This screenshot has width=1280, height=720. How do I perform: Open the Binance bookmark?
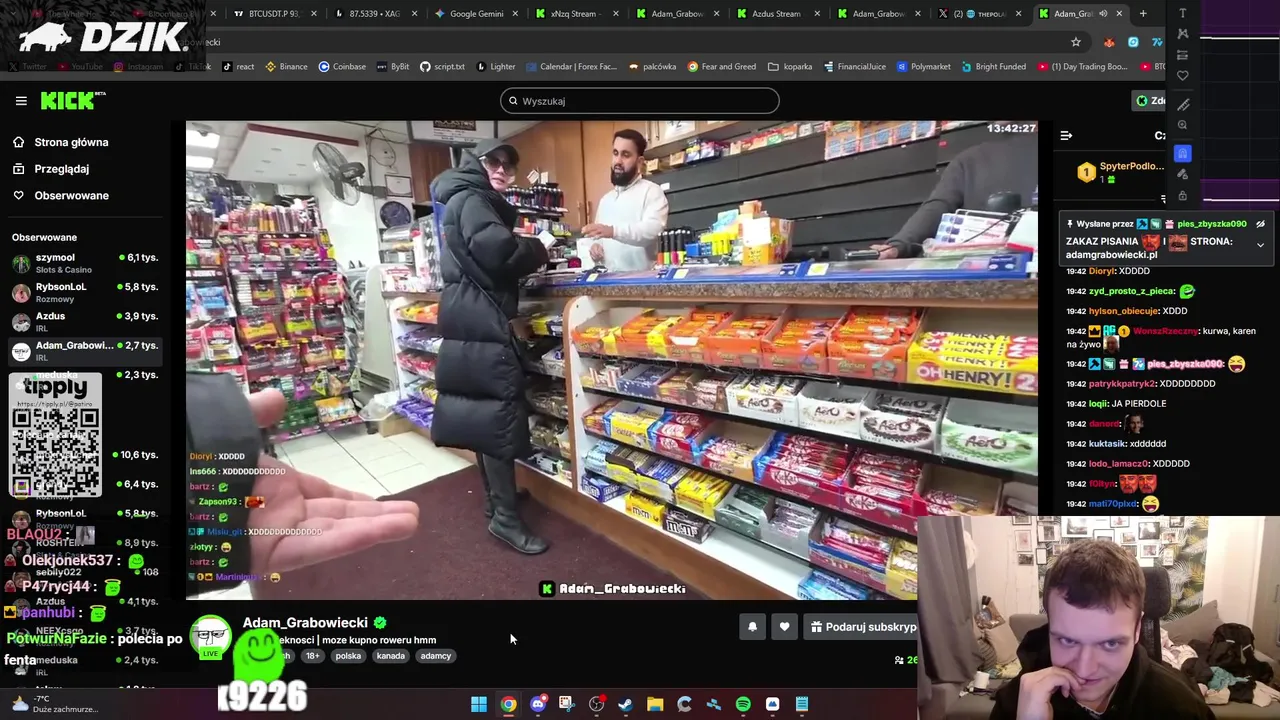tap(286, 67)
